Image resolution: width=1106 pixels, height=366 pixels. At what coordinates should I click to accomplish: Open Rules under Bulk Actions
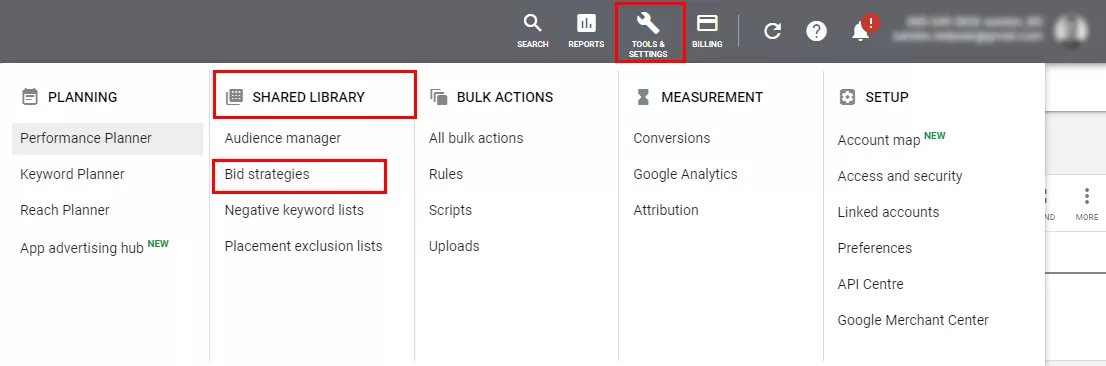pyautogui.click(x=446, y=174)
